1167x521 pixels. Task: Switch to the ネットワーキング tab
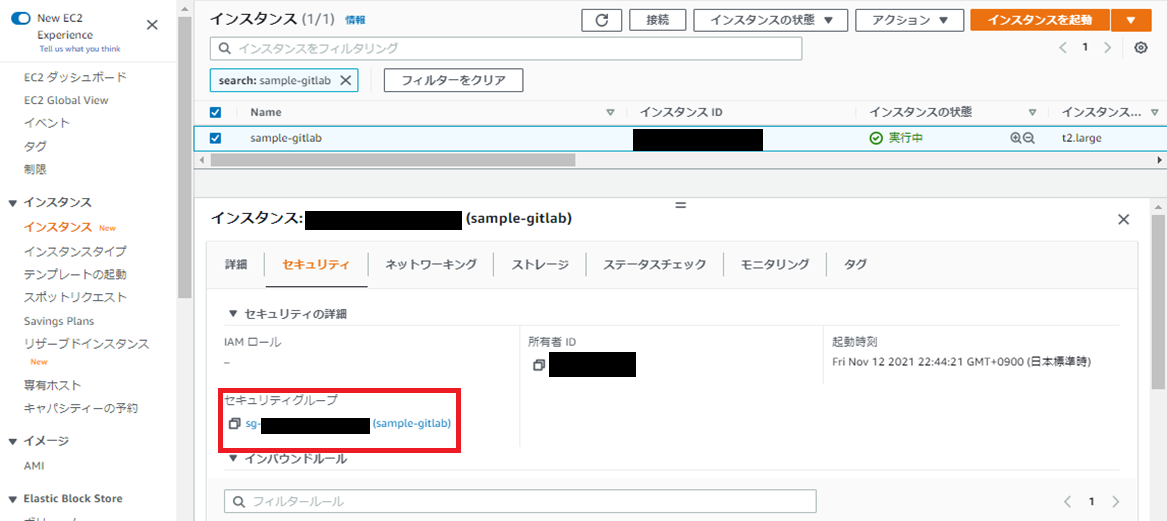point(431,263)
